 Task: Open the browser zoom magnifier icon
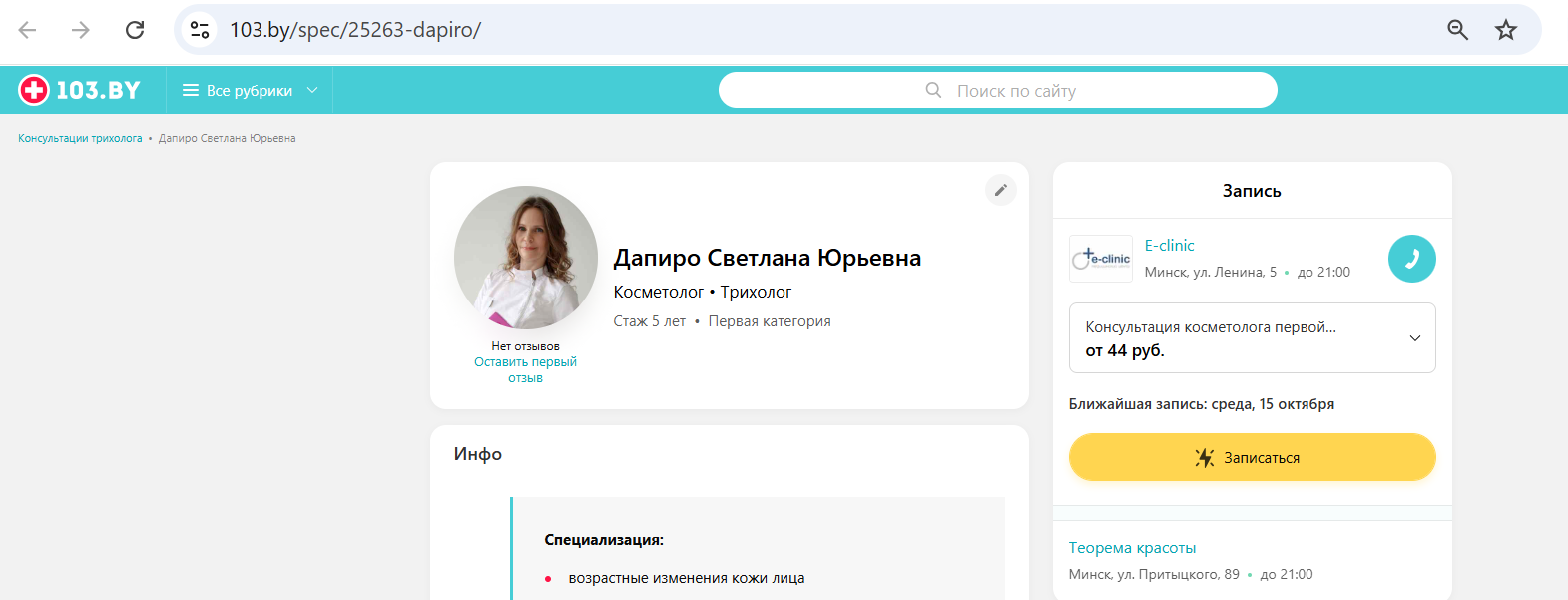click(x=1458, y=30)
